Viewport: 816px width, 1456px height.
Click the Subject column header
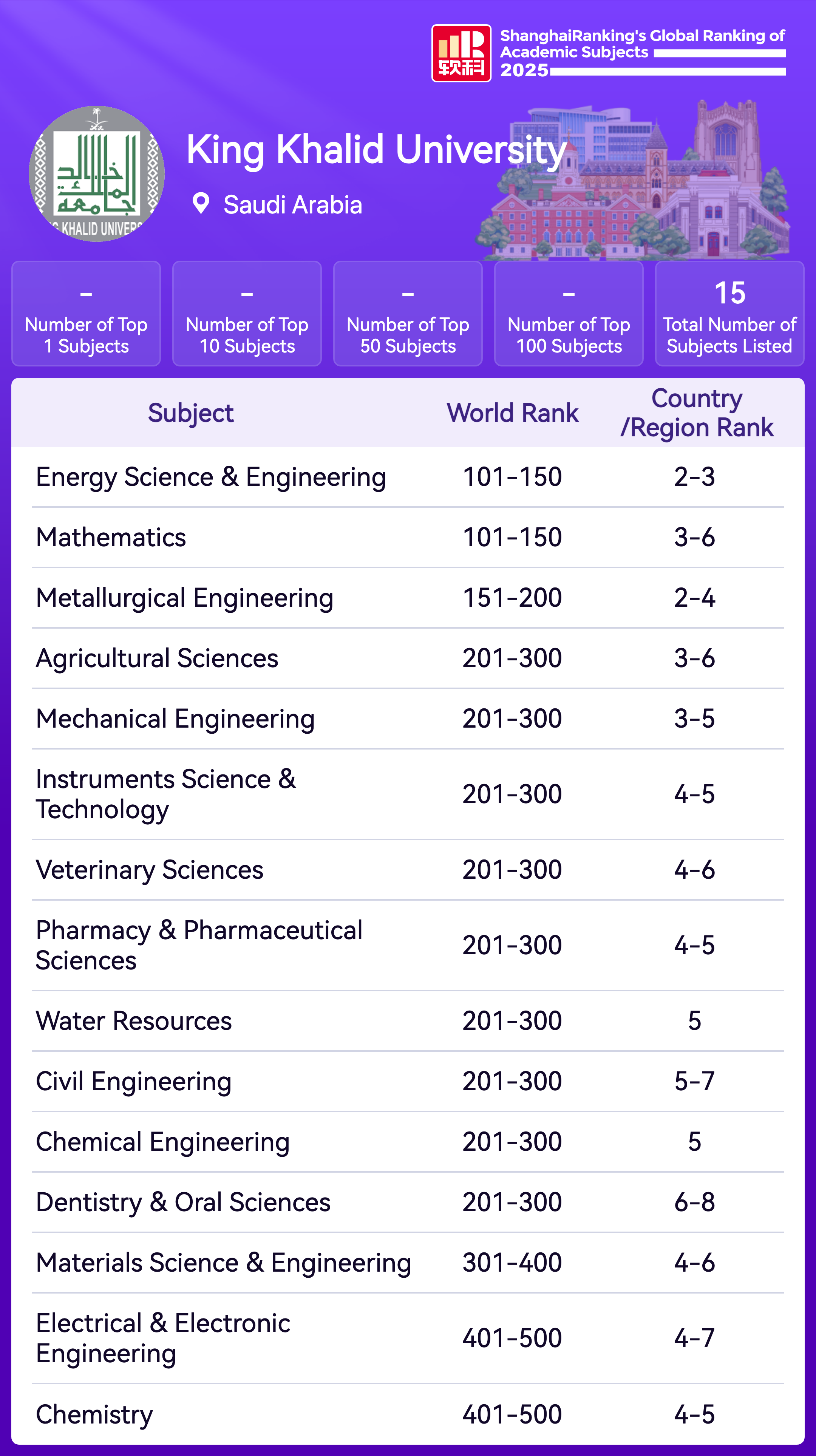190,413
